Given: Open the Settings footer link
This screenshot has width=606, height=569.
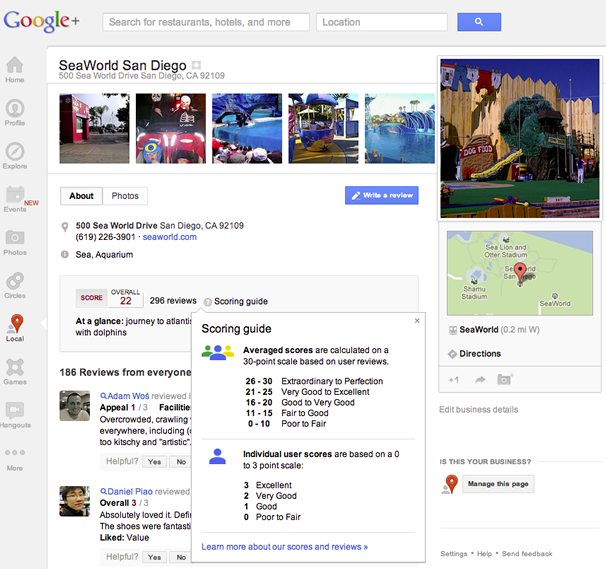Looking at the screenshot, I should coord(454,554).
